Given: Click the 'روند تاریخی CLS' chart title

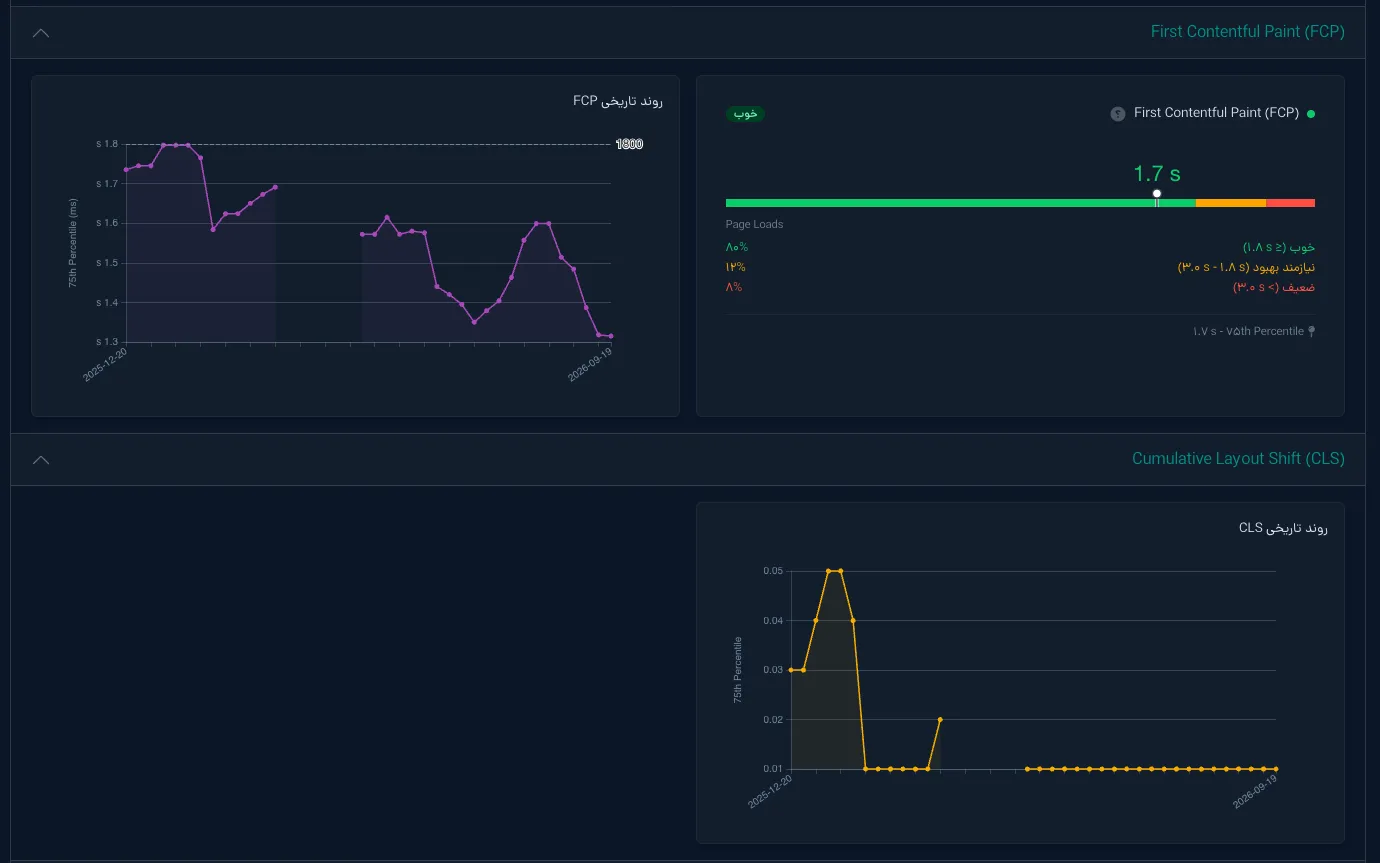Looking at the screenshot, I should [1283, 527].
